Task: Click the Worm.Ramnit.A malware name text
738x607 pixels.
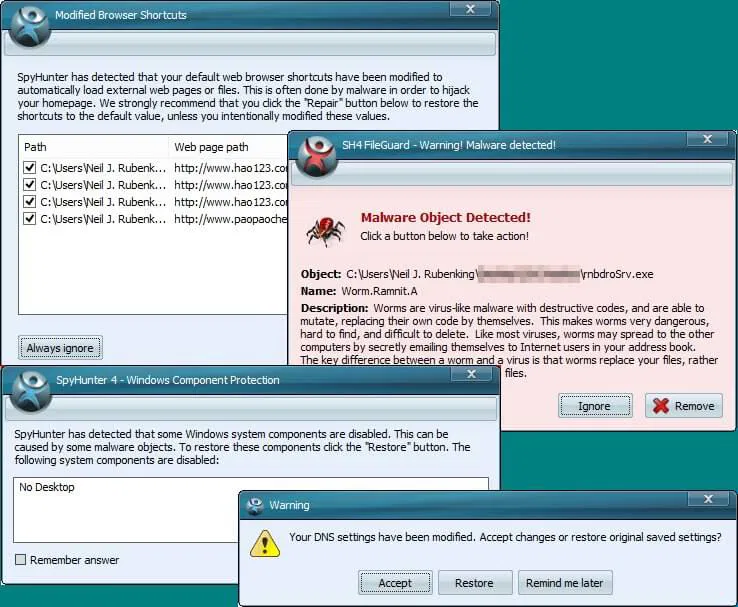Action: (x=379, y=291)
